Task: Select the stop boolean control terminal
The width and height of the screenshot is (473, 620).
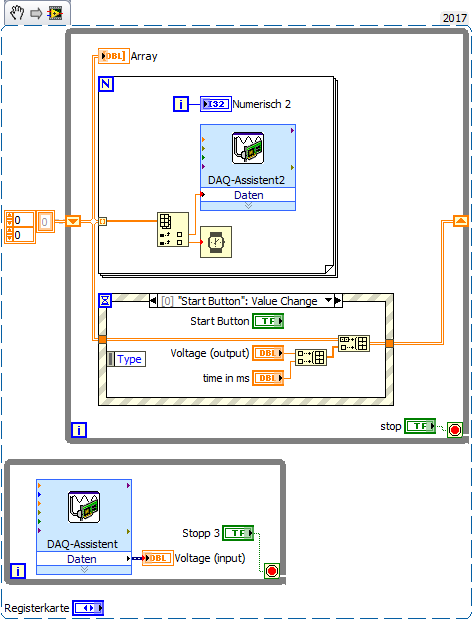Action: 420,426
